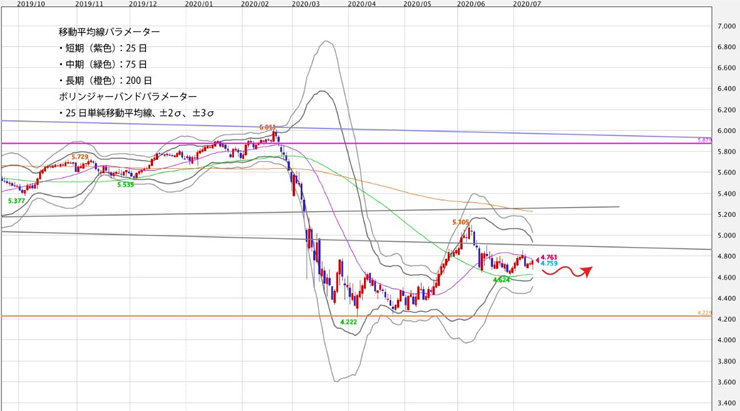Click the 5.200 price axis label
Image resolution: width=740 pixels, height=411 pixels.
[727, 214]
